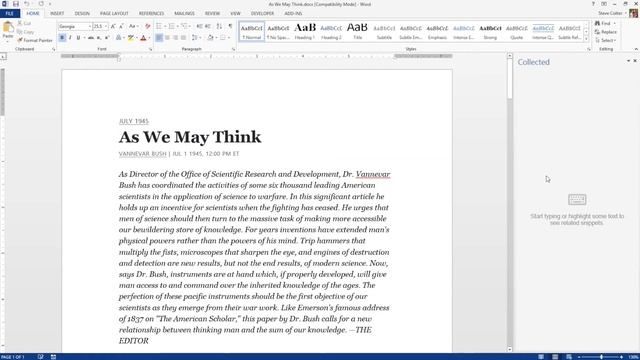Click Find in Editing group

pyautogui.click(x=604, y=23)
